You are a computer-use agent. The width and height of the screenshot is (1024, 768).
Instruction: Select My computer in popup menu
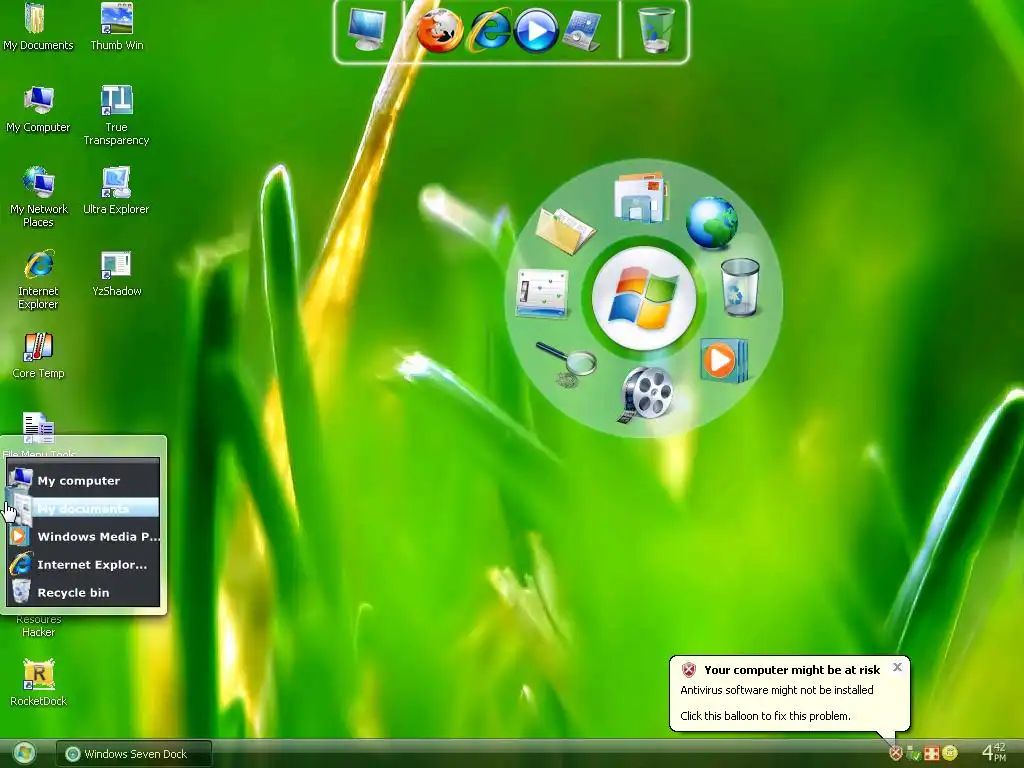pos(84,481)
